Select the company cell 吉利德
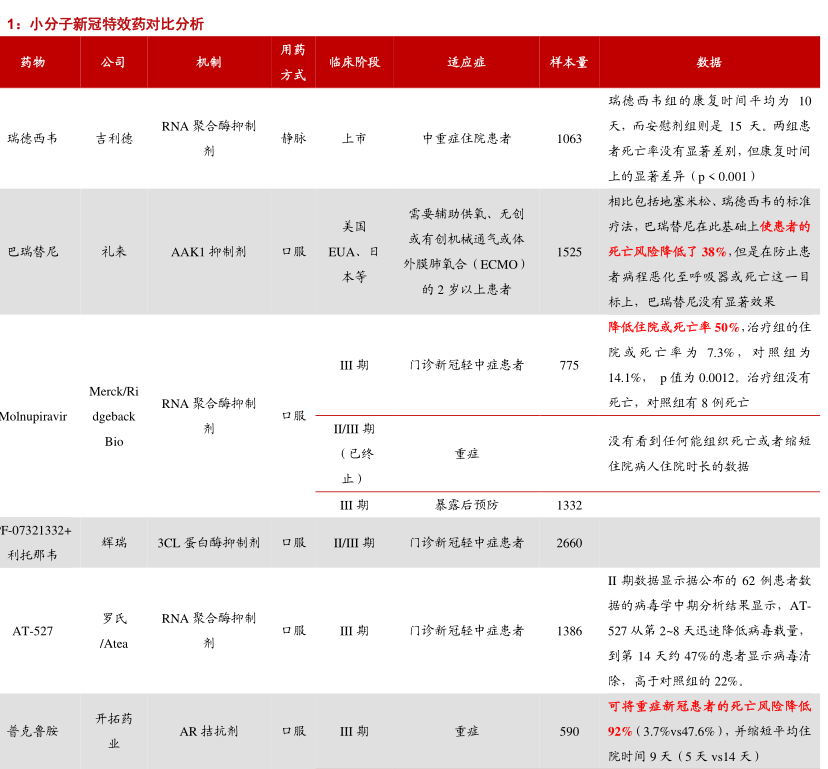The height and width of the screenshot is (769, 828). [114, 138]
